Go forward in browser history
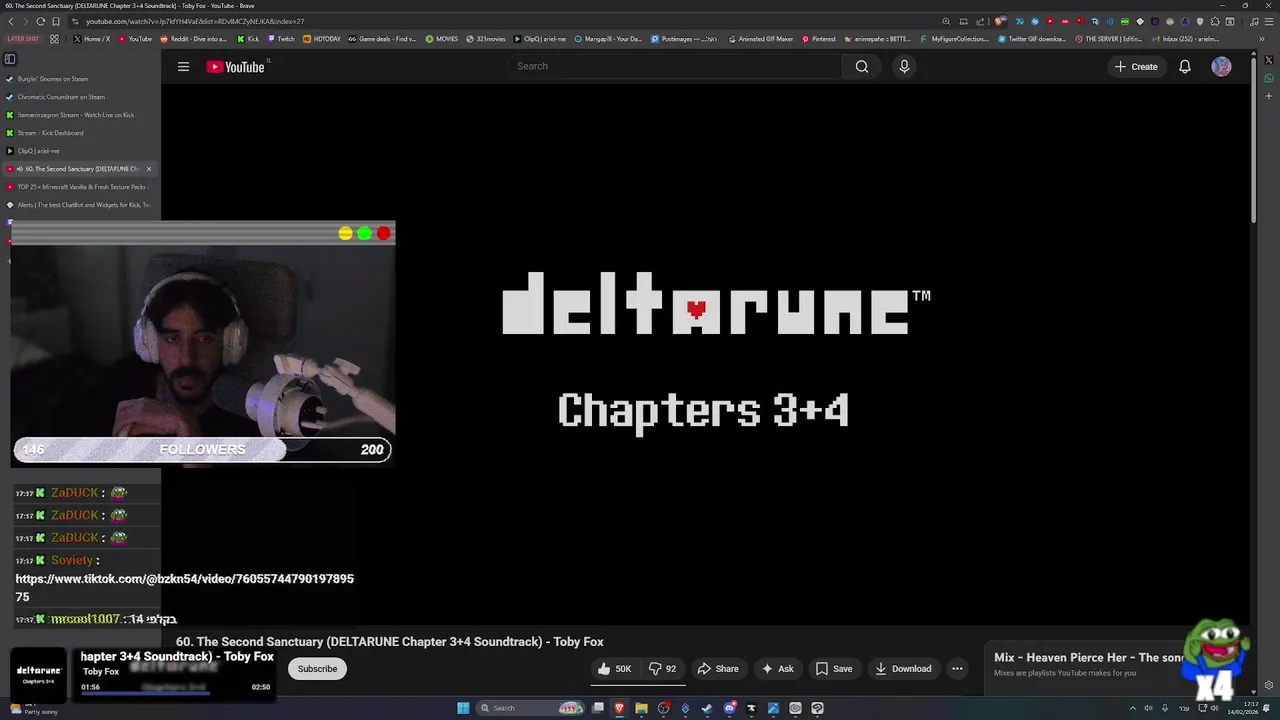Screen dimensions: 1280x720 coord(26,21)
